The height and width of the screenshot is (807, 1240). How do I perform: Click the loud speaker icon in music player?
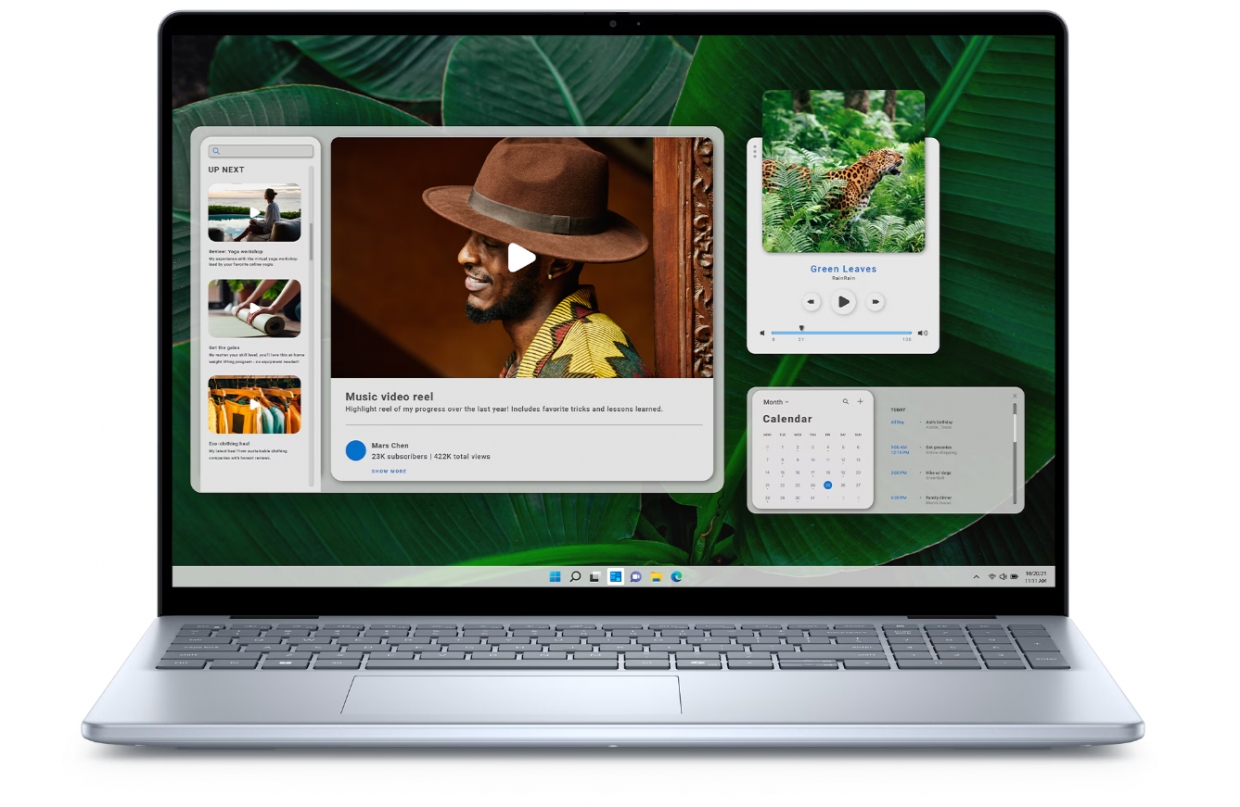point(923,333)
